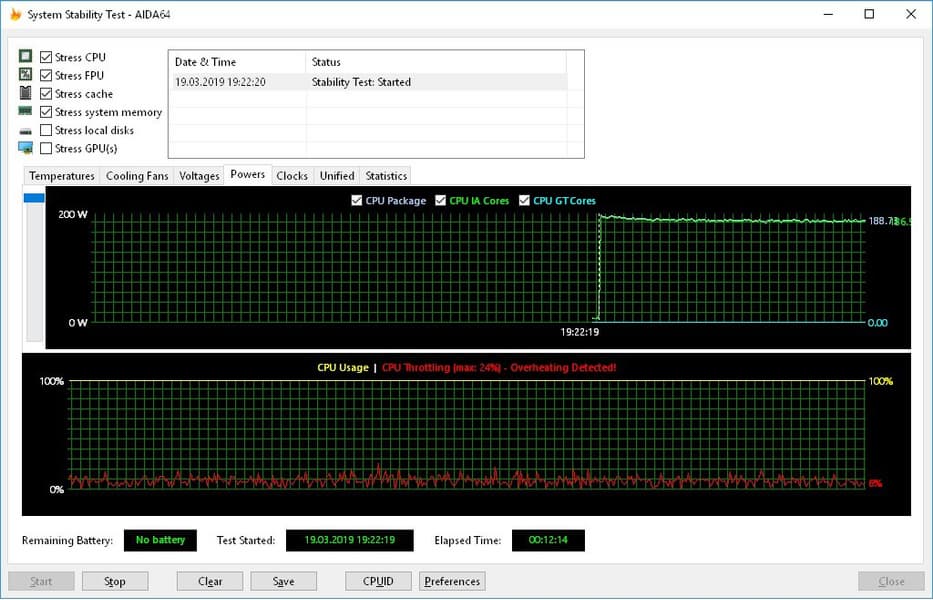
Task: Click the 188.7 power reading value
Action: pyautogui.click(x=881, y=221)
